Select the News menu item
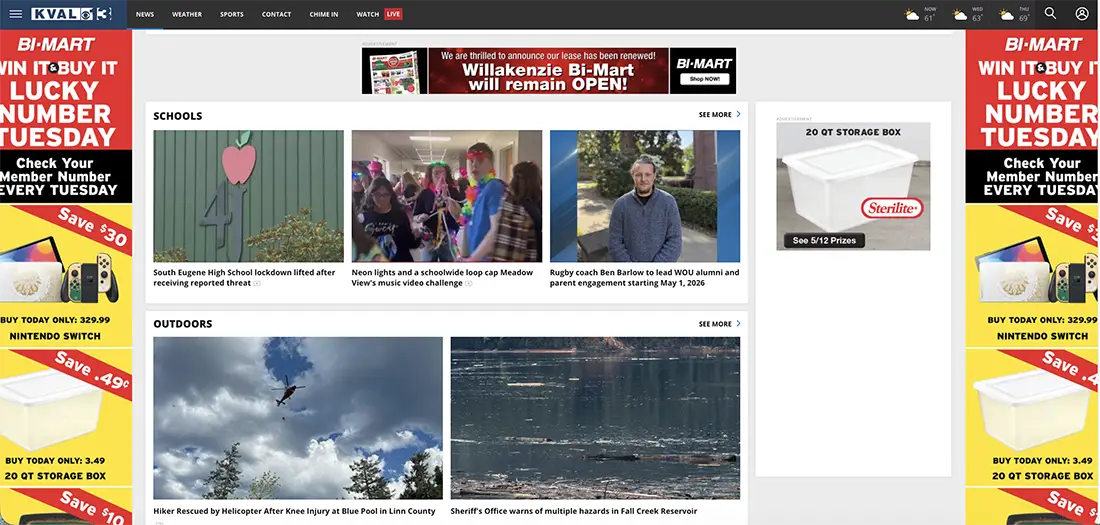Screen dimensions: 1100x525 (x=145, y=14)
